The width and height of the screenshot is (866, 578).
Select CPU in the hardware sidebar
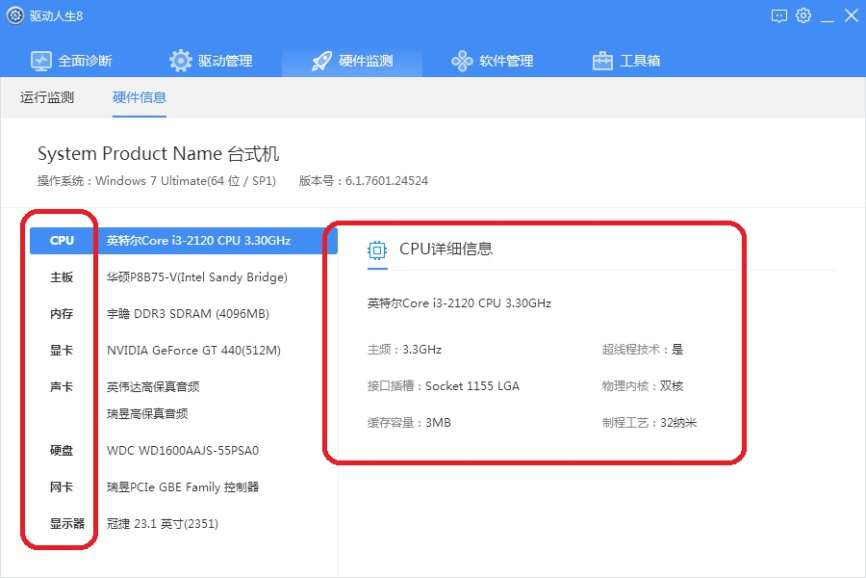tap(61, 240)
